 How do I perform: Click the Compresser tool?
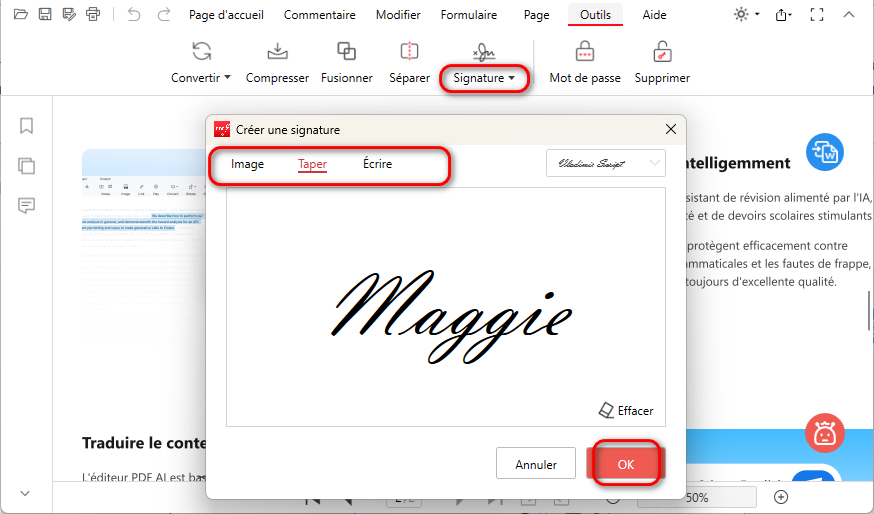click(x=277, y=63)
